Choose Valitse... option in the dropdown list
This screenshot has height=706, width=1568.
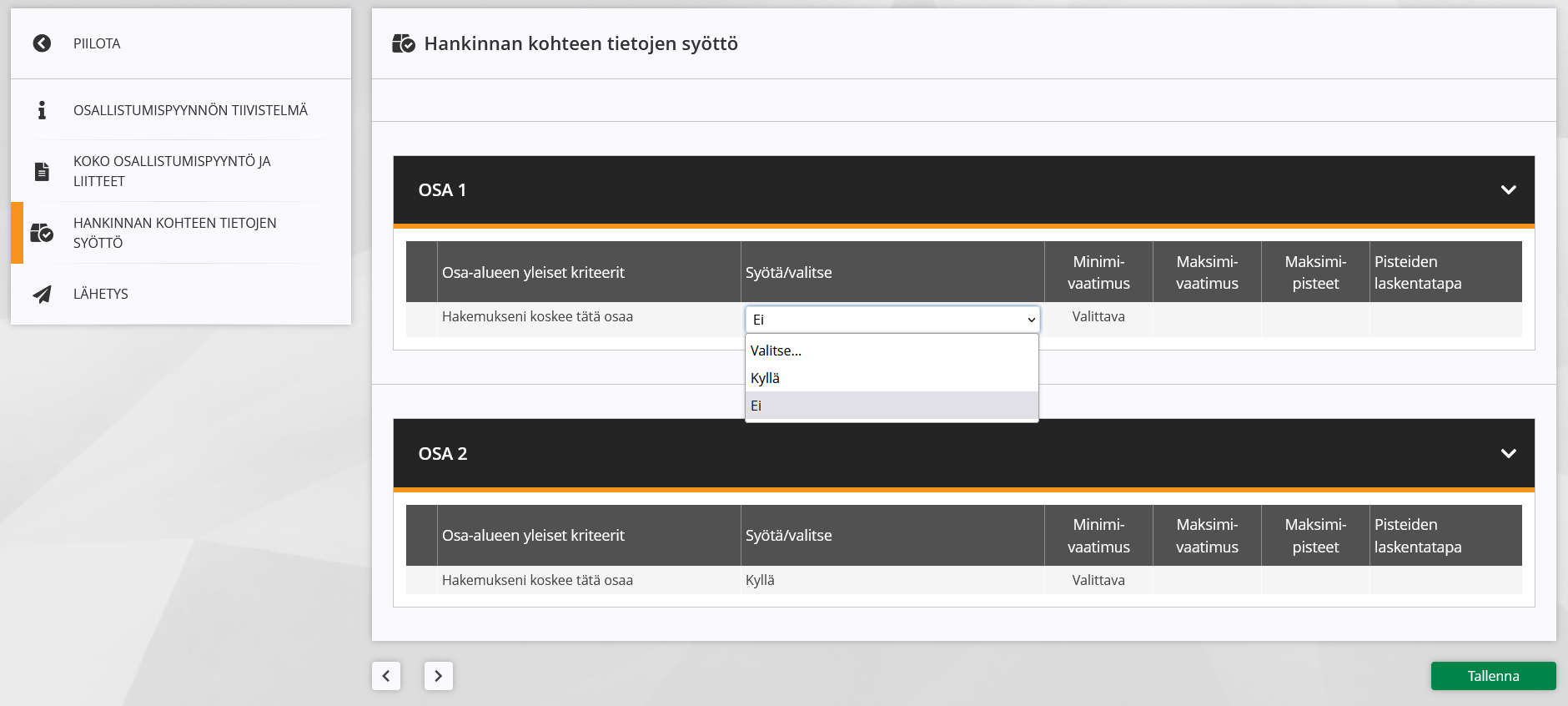point(892,350)
